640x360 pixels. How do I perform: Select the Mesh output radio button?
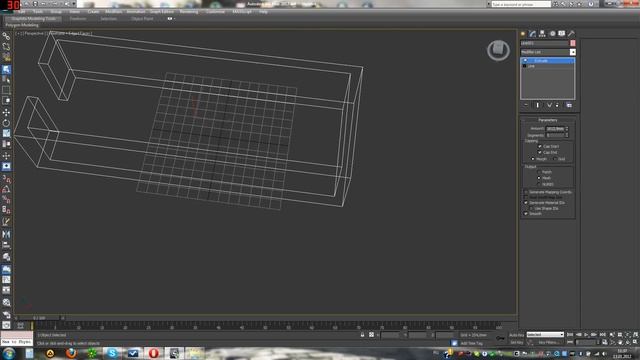(x=539, y=178)
